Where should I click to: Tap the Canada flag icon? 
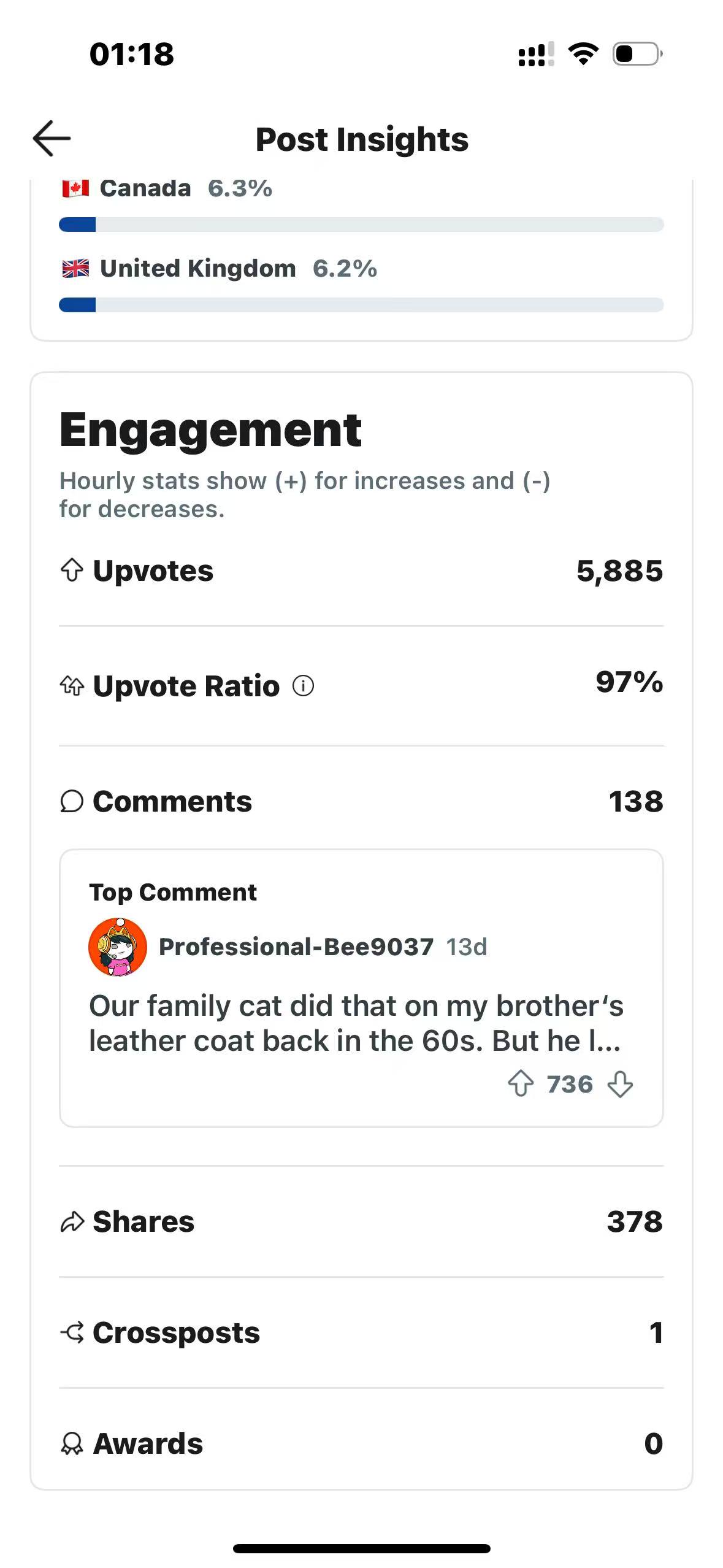(75, 188)
